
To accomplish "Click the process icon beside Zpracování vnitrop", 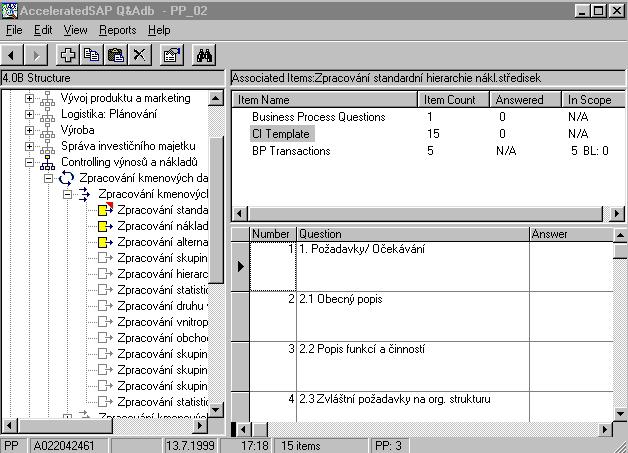I will tap(106, 322).
